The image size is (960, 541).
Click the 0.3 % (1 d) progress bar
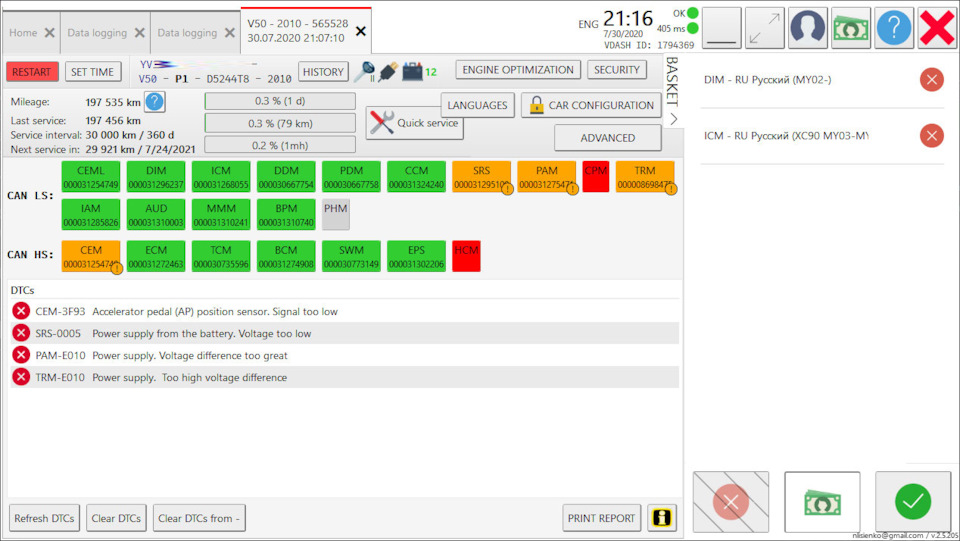[x=280, y=101]
